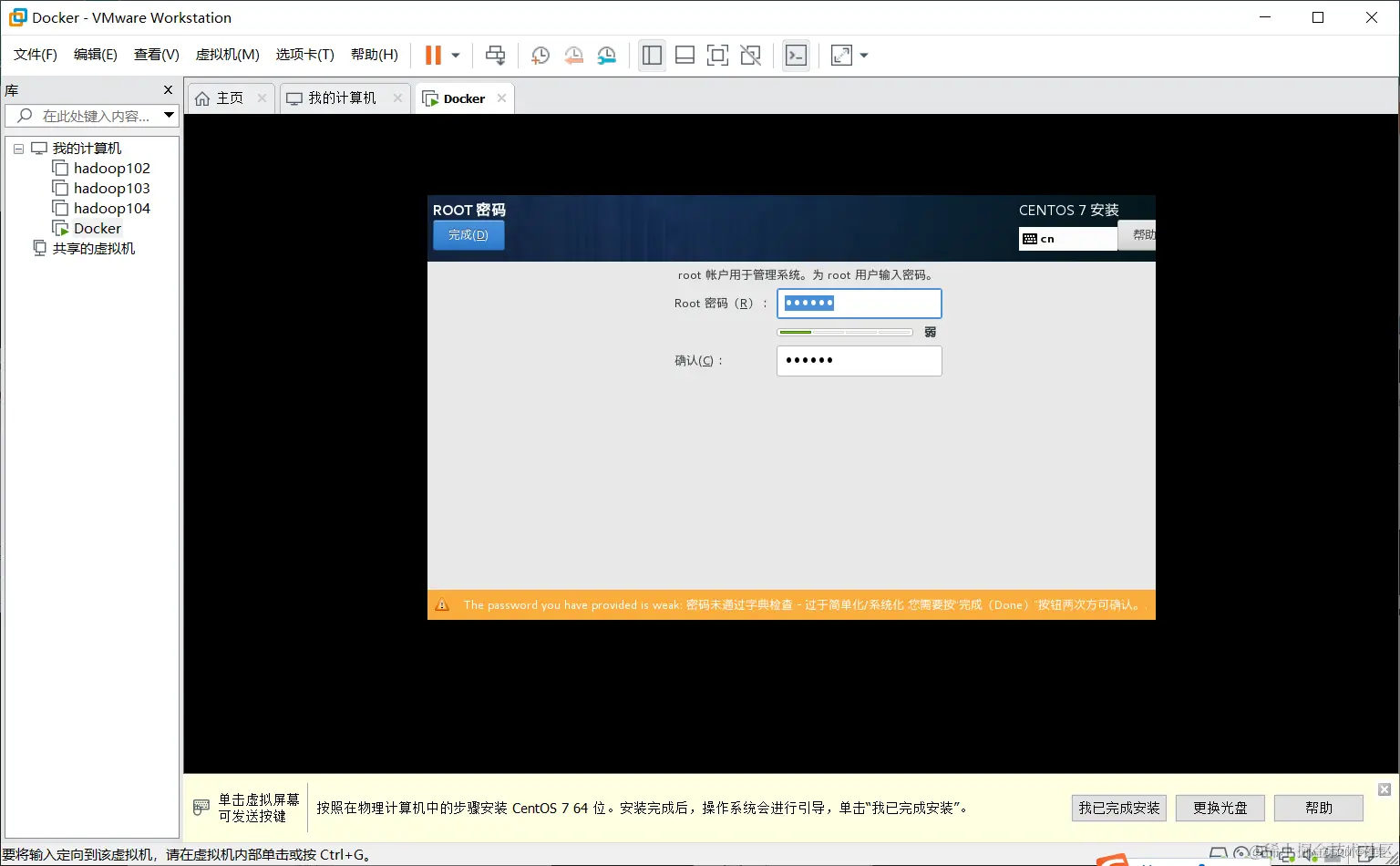Close the Docker tab
Screen dimensions: 1400x866
pyautogui.click(x=501, y=98)
